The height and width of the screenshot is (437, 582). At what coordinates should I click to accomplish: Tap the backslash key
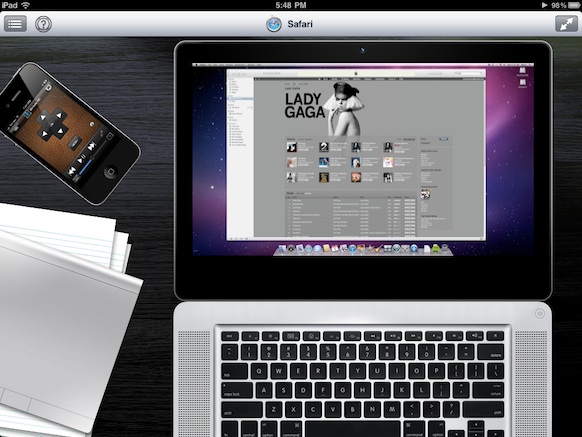click(x=495, y=371)
